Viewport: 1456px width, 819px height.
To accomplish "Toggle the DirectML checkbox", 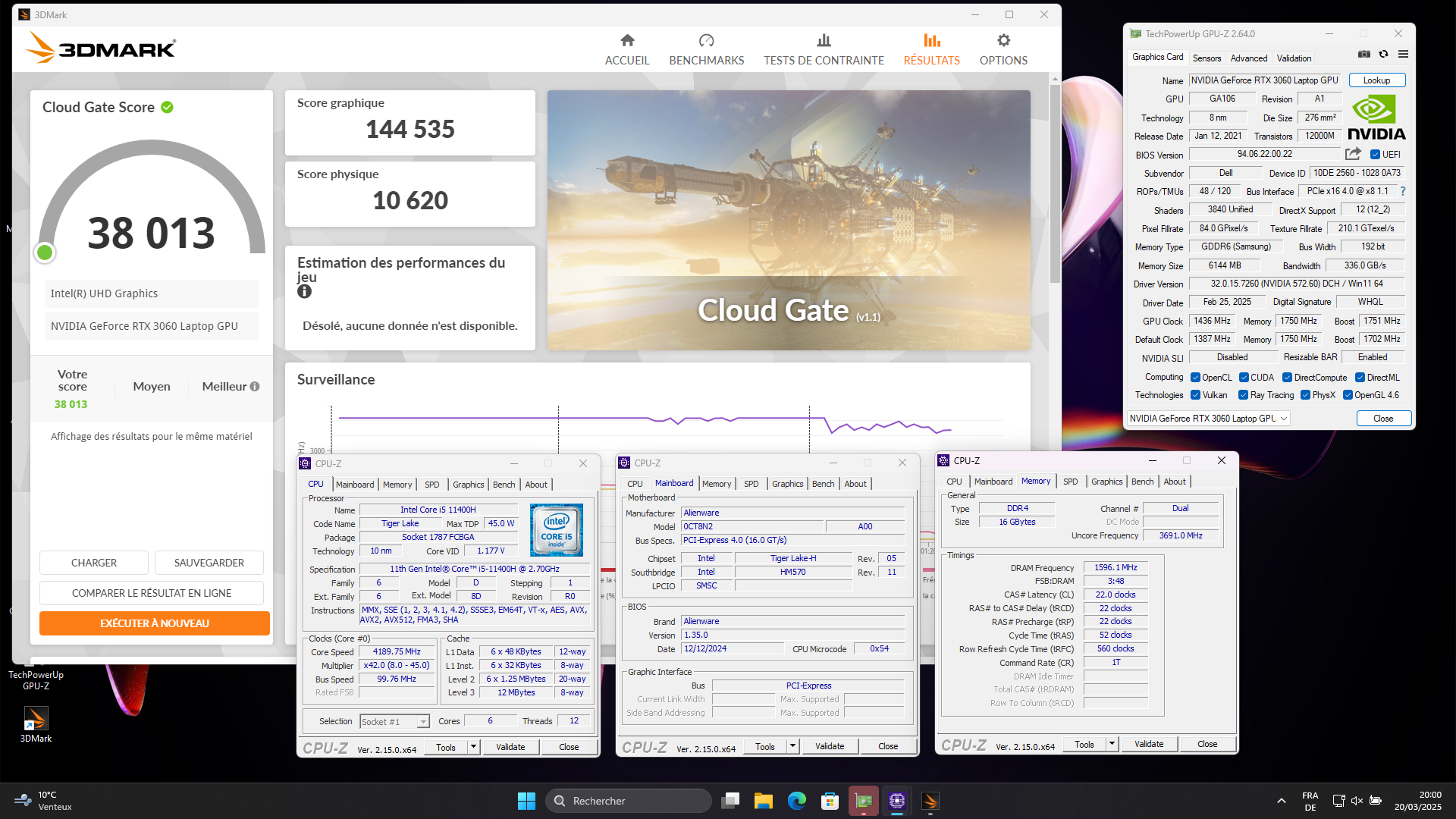I will (x=1360, y=378).
